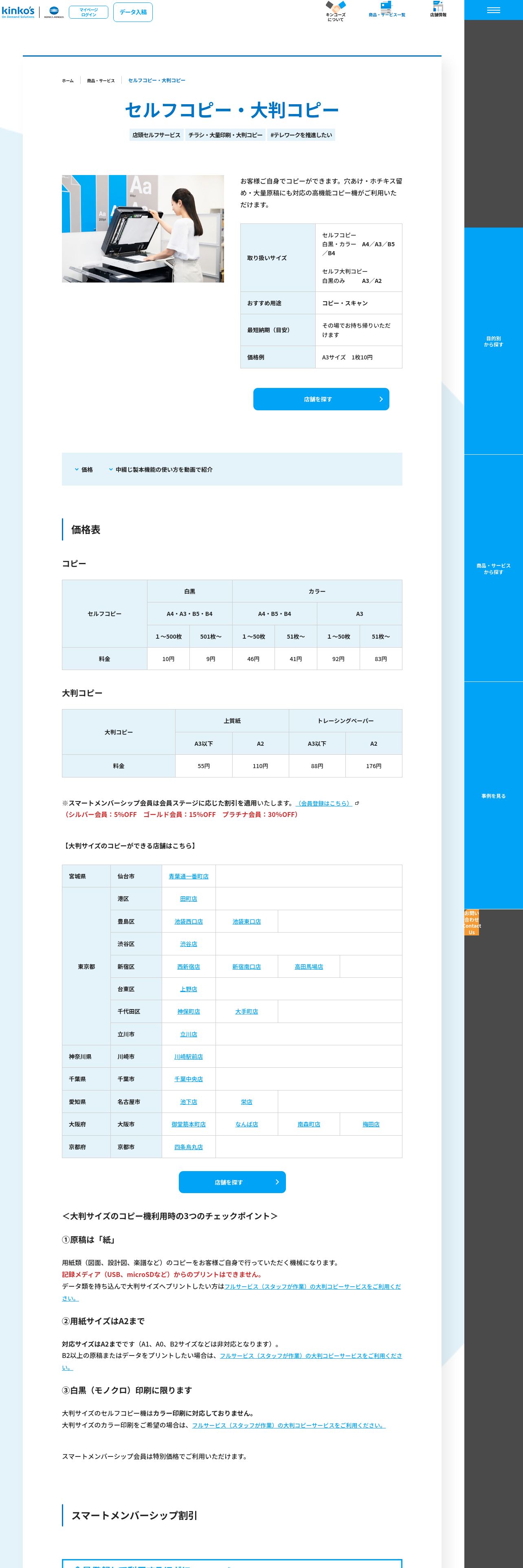Viewport: 523px width, 1568px height.
Task: Open 千葉中央店 store link
Action: click(189, 1079)
